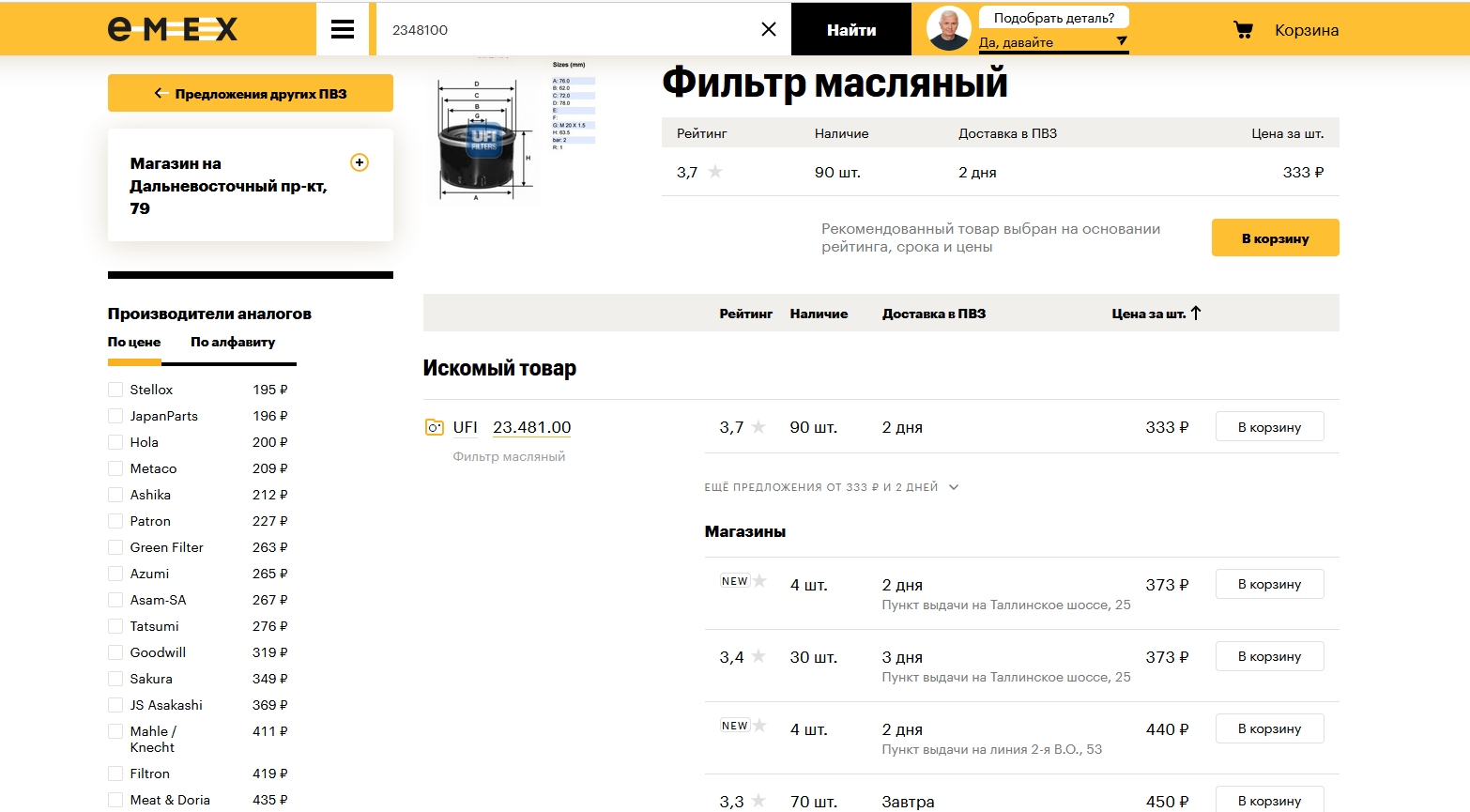Clear the search field with X

pyautogui.click(x=768, y=29)
